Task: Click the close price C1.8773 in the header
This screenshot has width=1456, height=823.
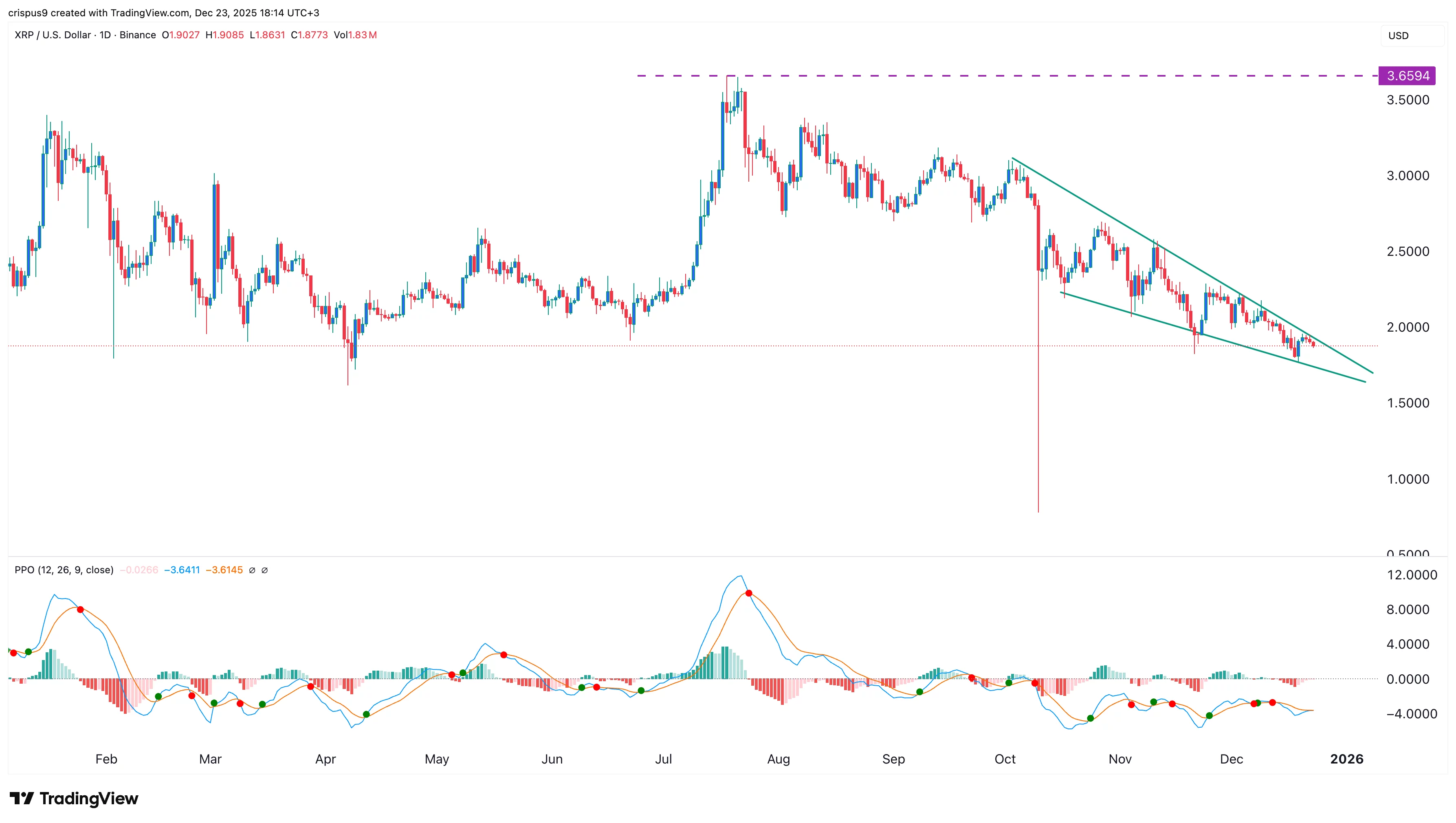Action: click(309, 35)
